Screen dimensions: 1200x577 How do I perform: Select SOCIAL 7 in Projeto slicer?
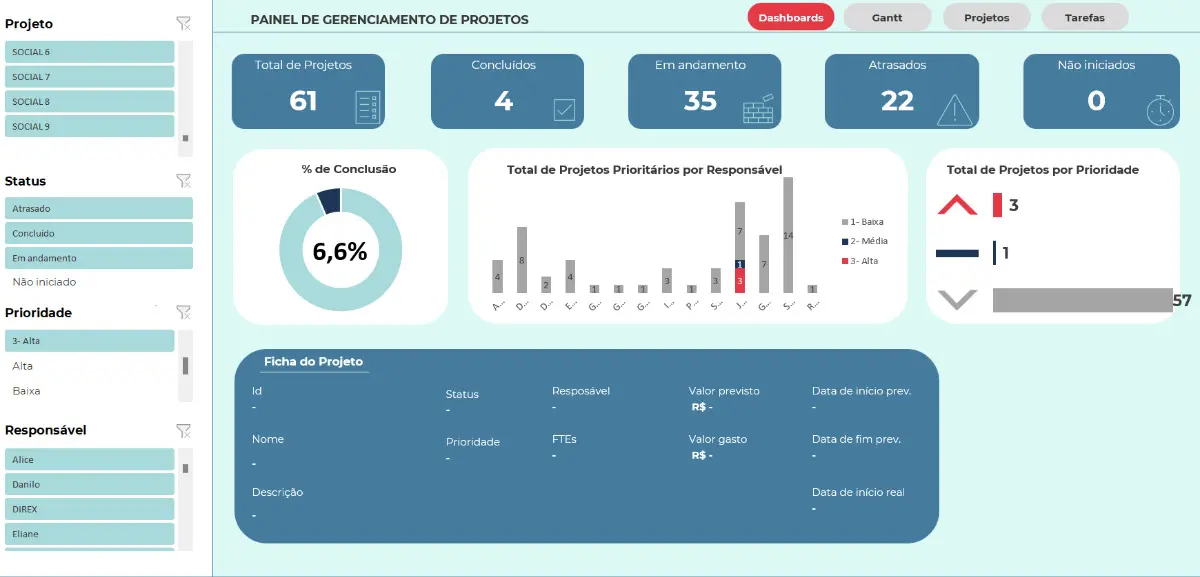tap(90, 76)
